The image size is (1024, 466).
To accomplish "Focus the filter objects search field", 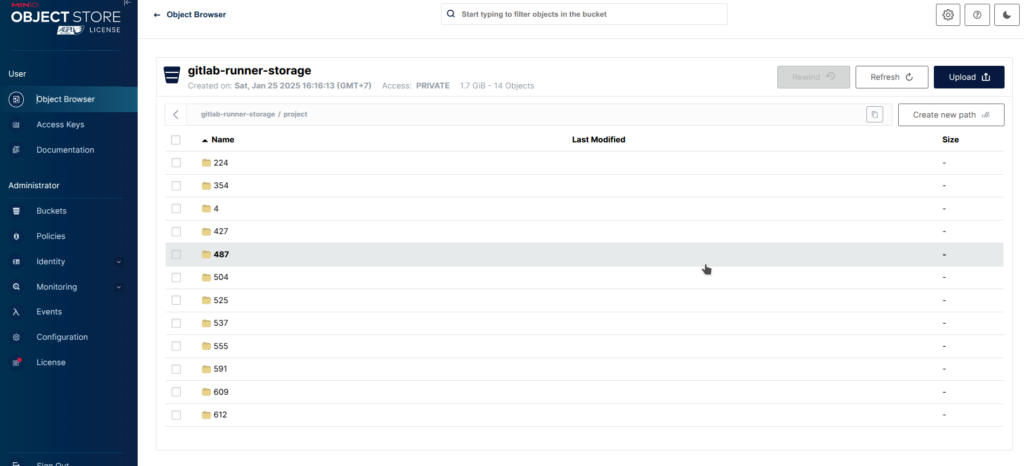I will (x=590, y=15).
